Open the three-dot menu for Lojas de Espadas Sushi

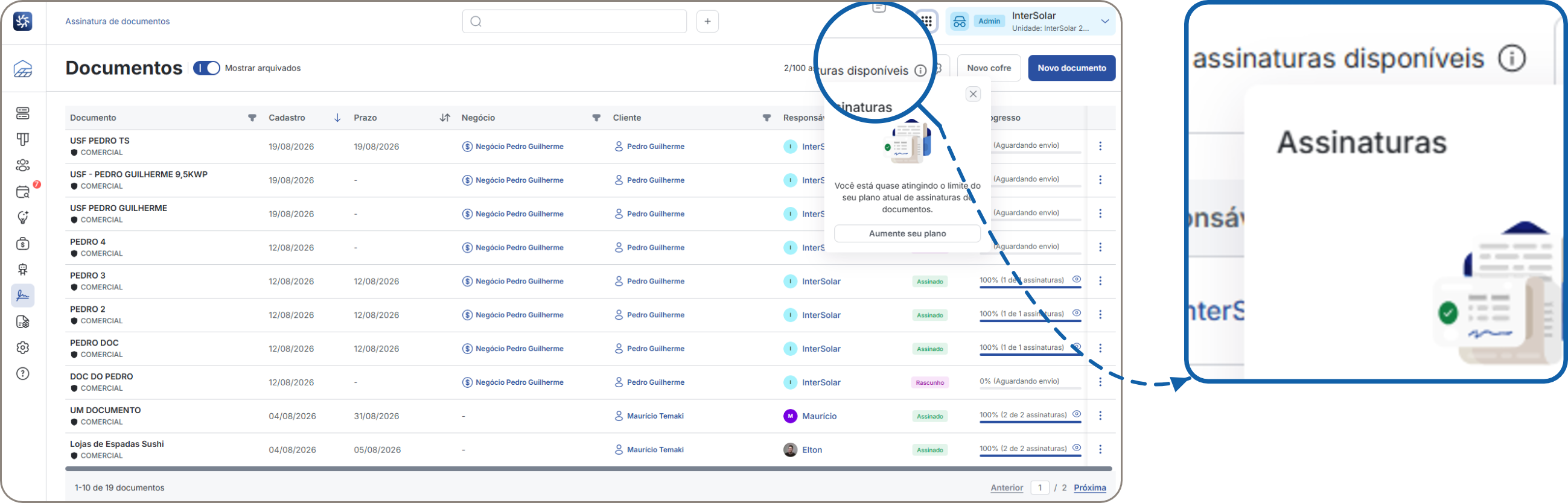point(1100,449)
